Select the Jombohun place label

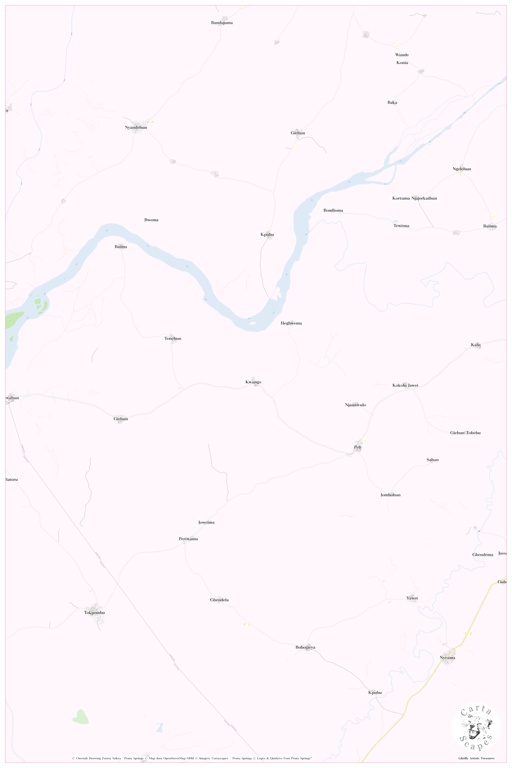point(390,495)
